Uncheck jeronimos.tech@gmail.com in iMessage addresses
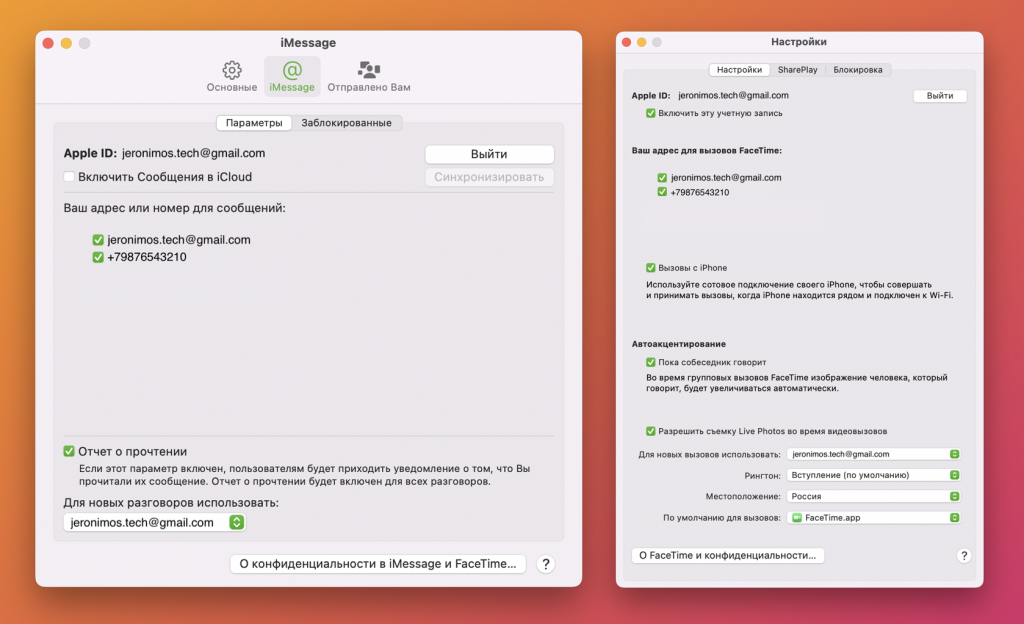1024x624 pixels. [x=98, y=240]
